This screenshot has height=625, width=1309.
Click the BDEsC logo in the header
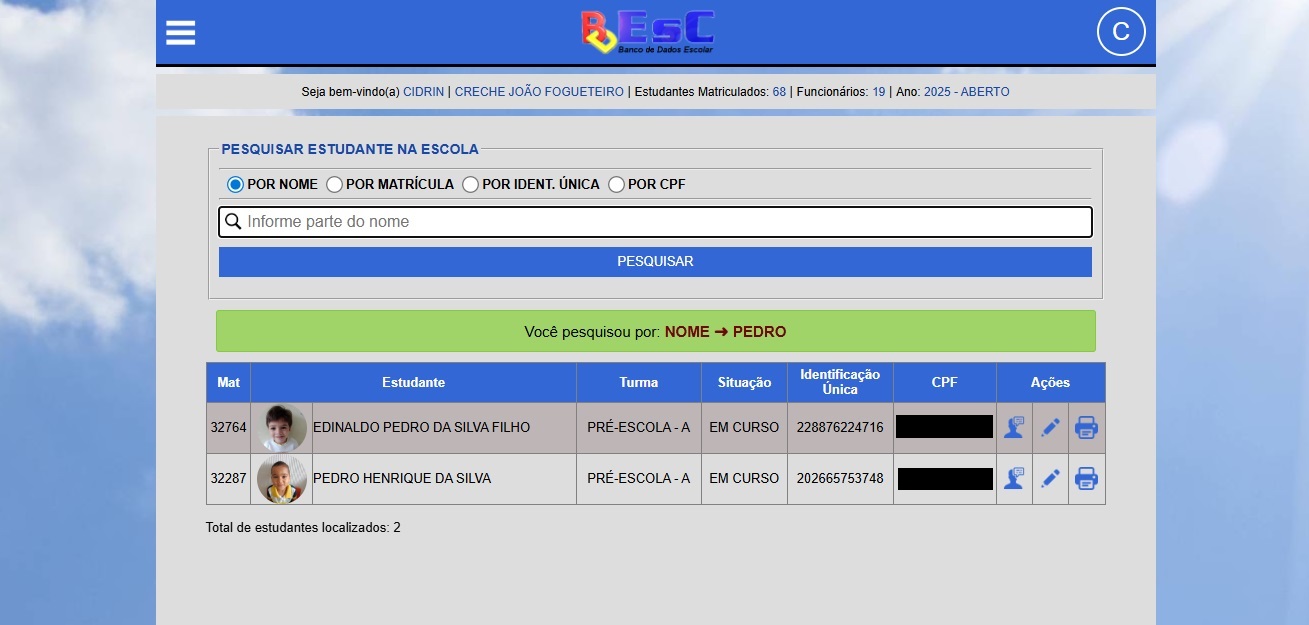(648, 32)
